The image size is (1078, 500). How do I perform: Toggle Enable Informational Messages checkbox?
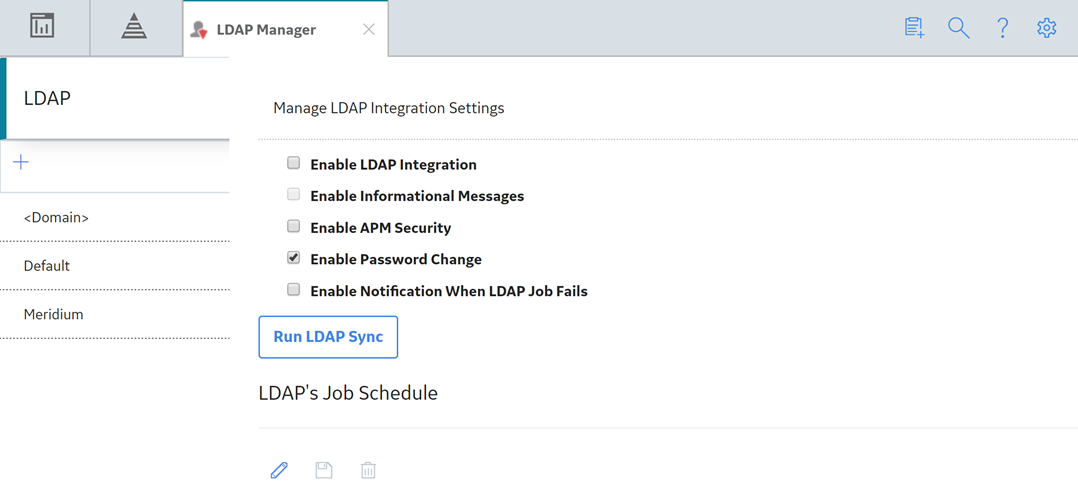294,195
